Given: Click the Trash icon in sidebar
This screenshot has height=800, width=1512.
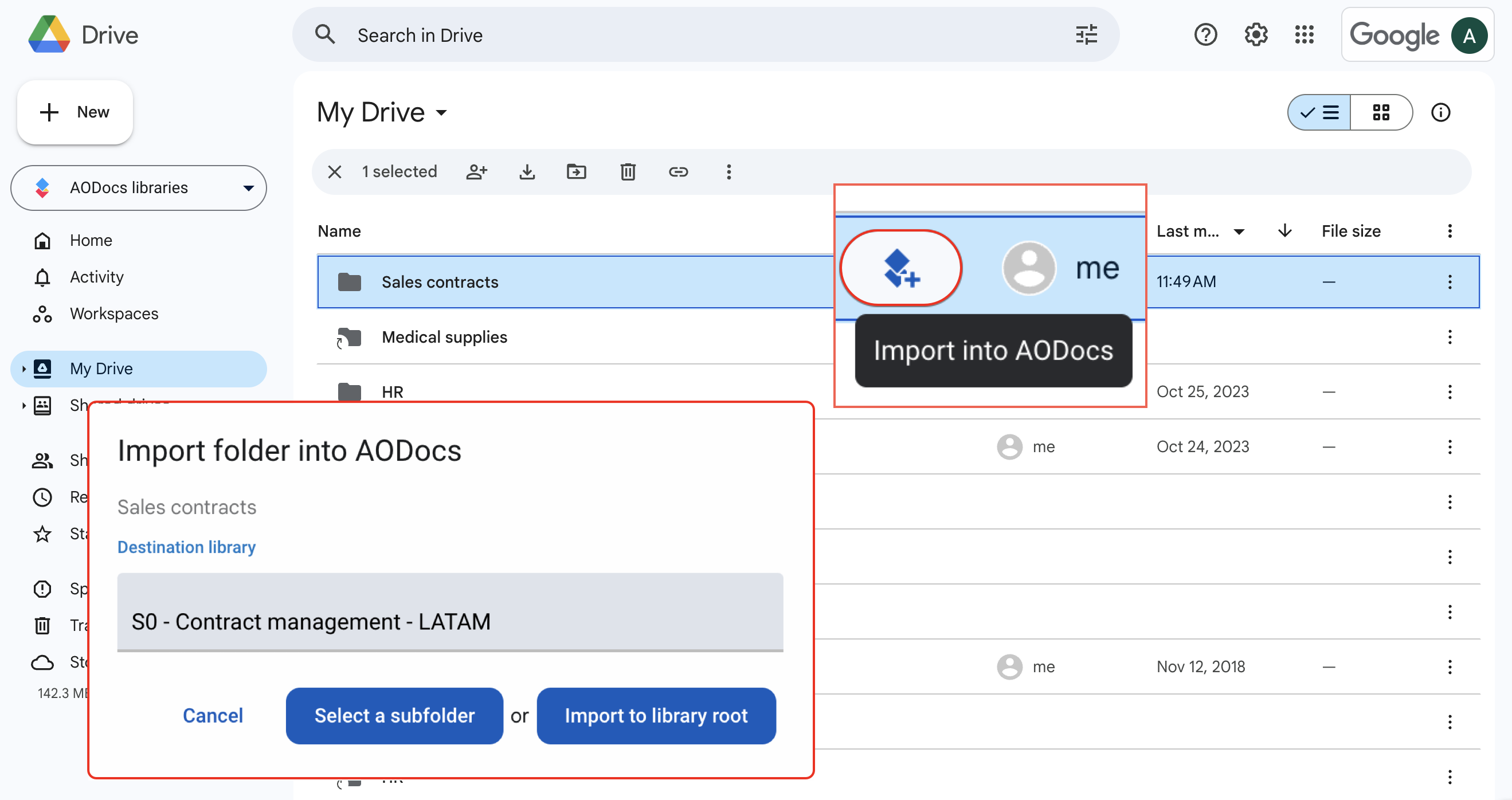Looking at the screenshot, I should click(42, 626).
